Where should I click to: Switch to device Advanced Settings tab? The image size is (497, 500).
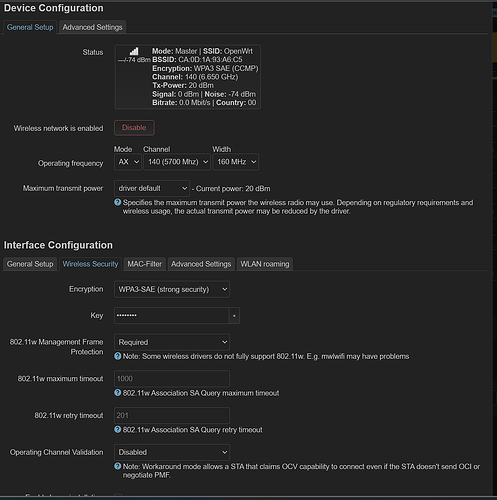[x=92, y=27]
